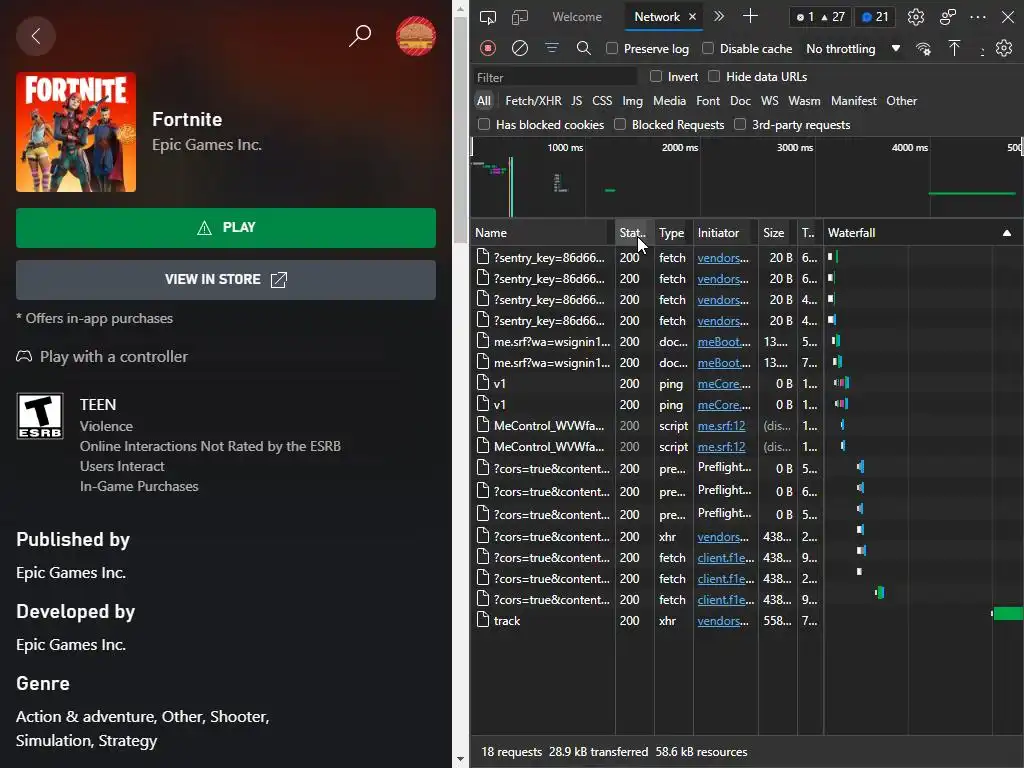Viewport: 1024px width, 768px height.
Task: Enable Disable cache checkbox
Action: (708, 48)
